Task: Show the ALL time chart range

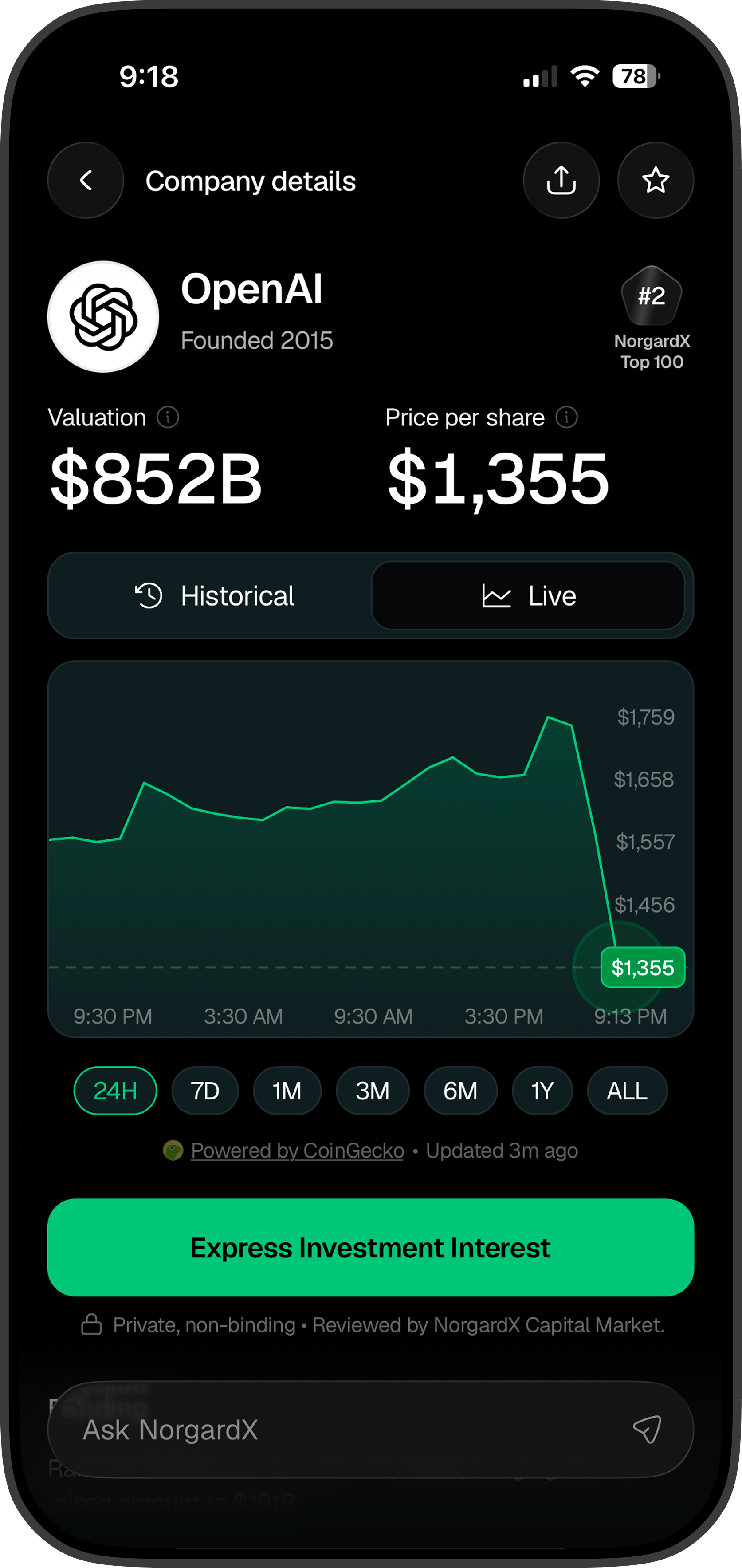Action: [628, 1091]
